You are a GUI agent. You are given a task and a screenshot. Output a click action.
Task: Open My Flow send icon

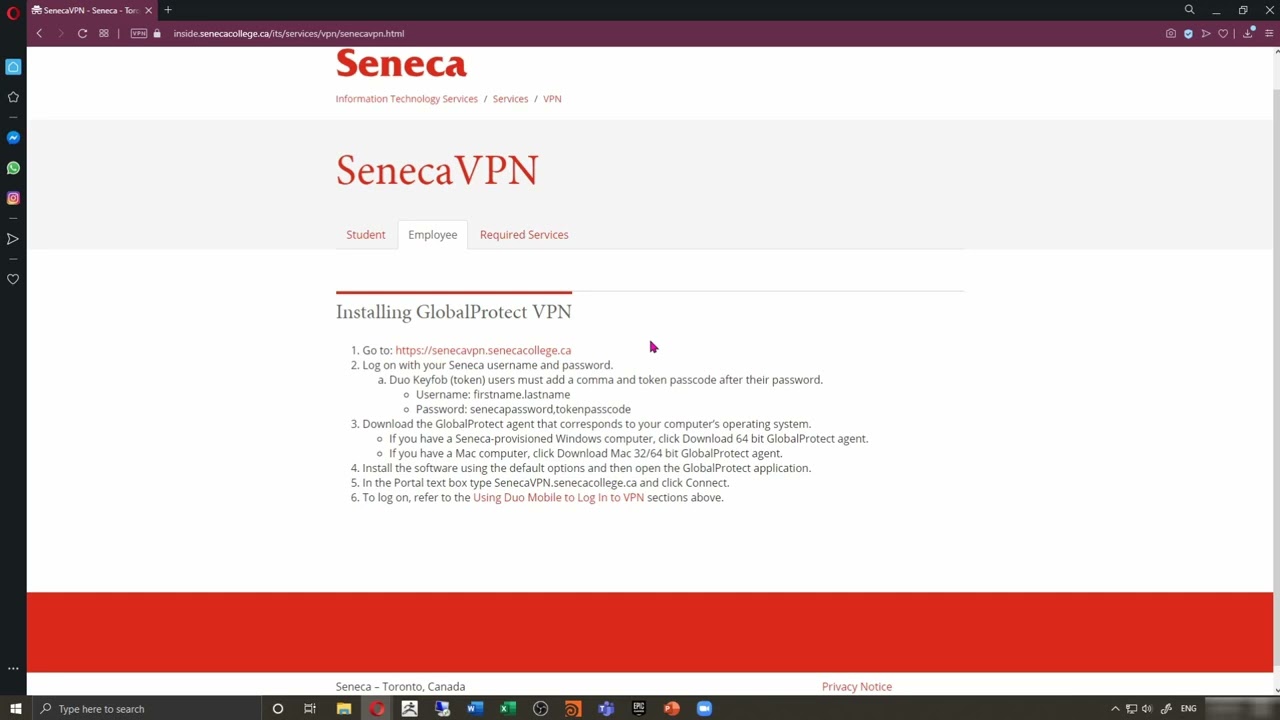tap(1205, 33)
